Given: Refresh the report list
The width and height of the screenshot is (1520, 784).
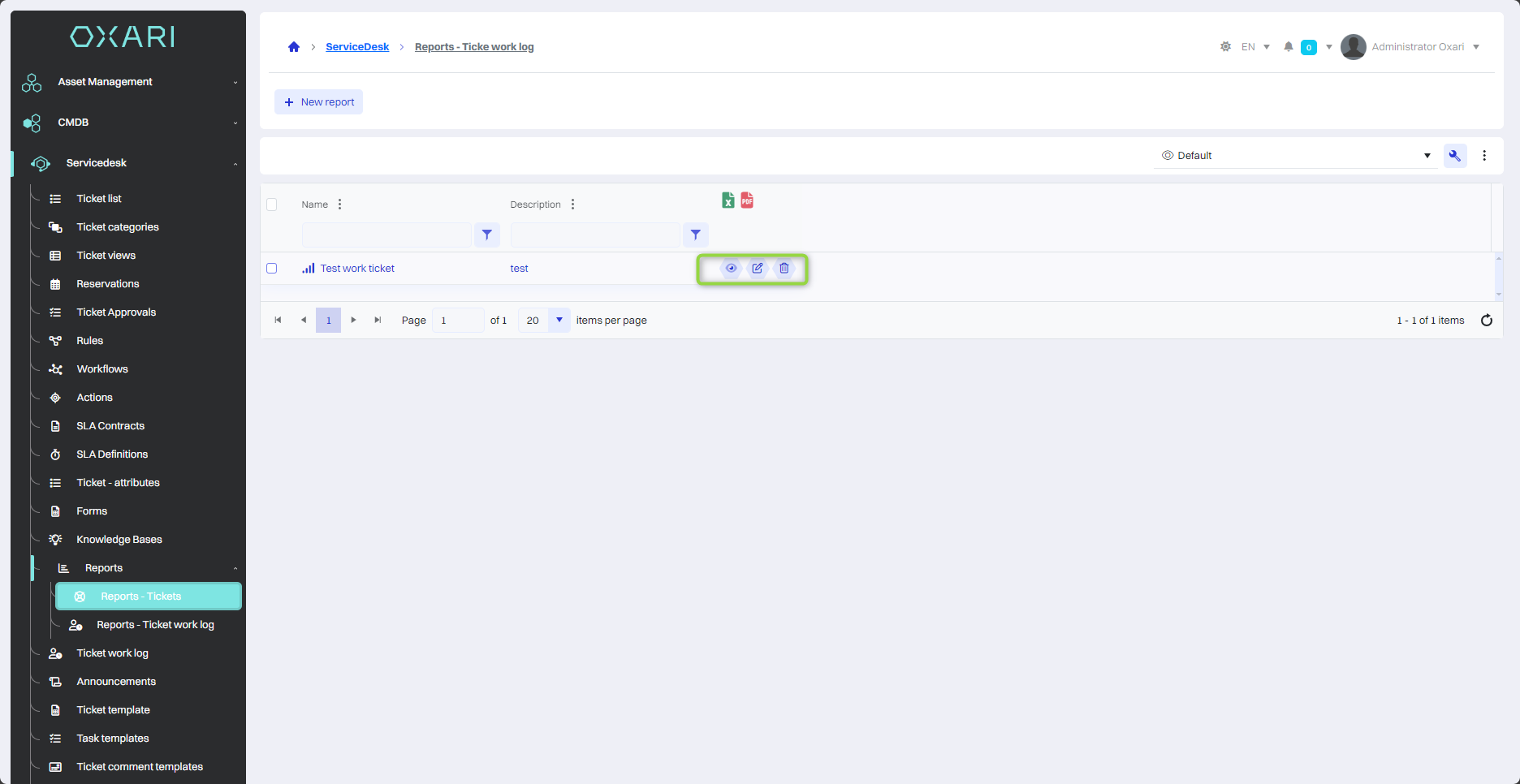Looking at the screenshot, I should pos(1486,321).
